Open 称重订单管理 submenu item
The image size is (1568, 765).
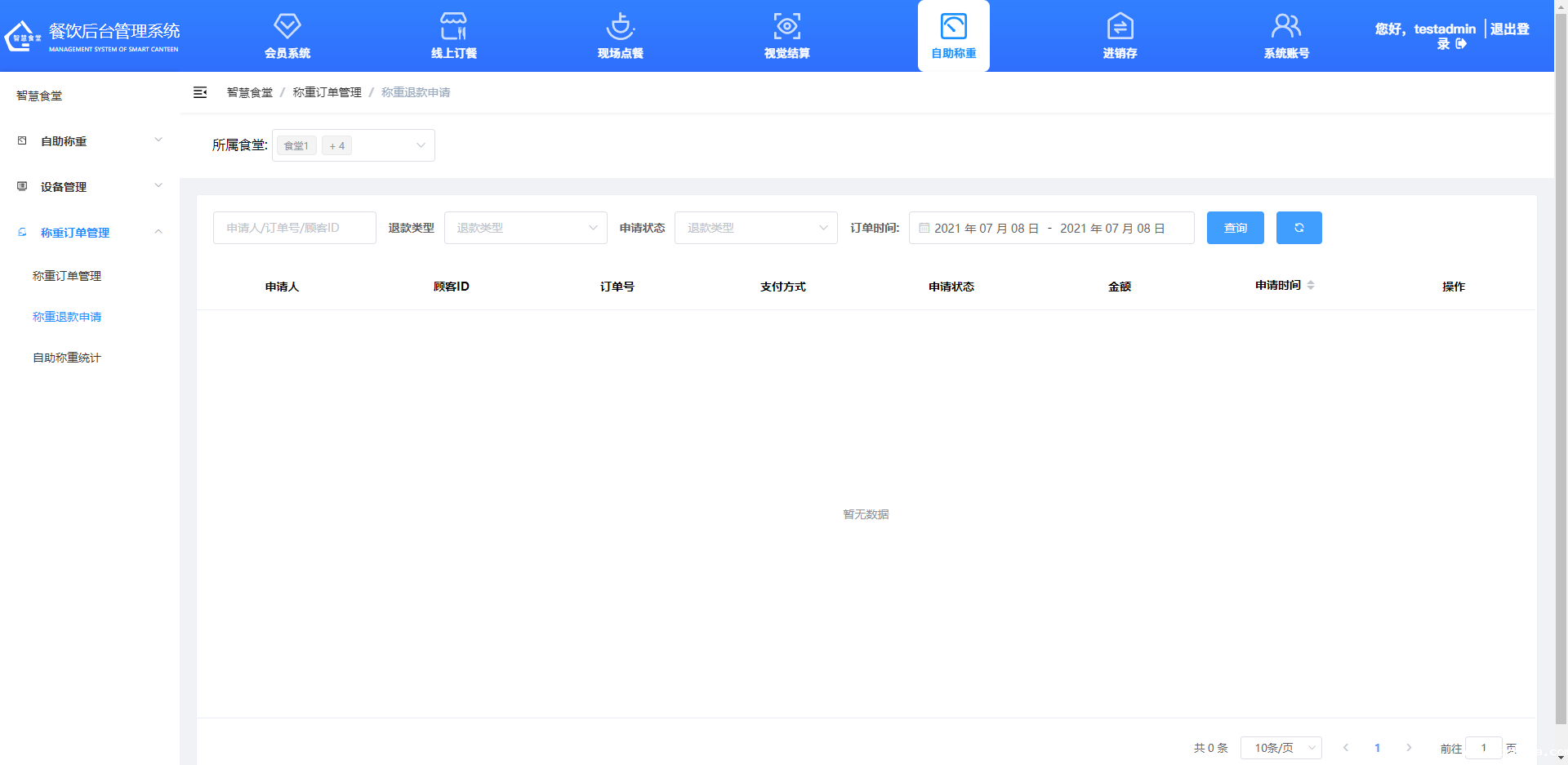pyautogui.click(x=67, y=276)
